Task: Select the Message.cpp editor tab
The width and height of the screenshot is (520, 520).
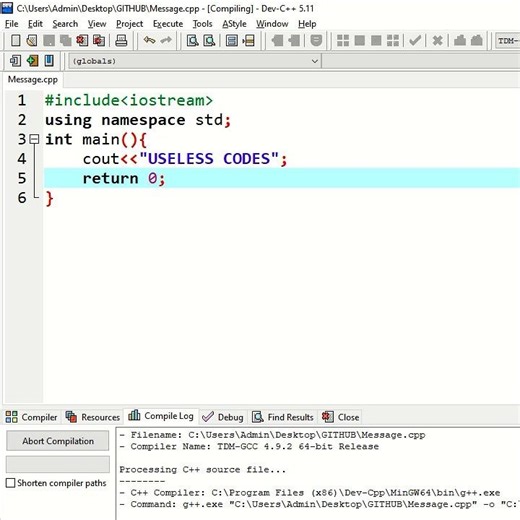Action: pyautogui.click(x=33, y=80)
